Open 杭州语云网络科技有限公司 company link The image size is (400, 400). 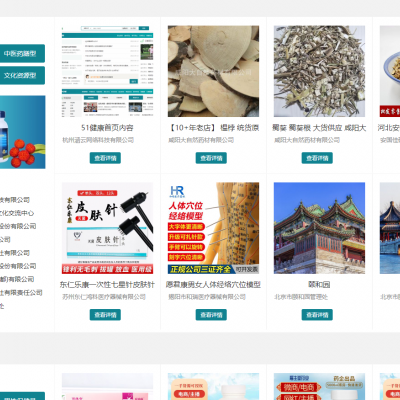tap(98, 140)
